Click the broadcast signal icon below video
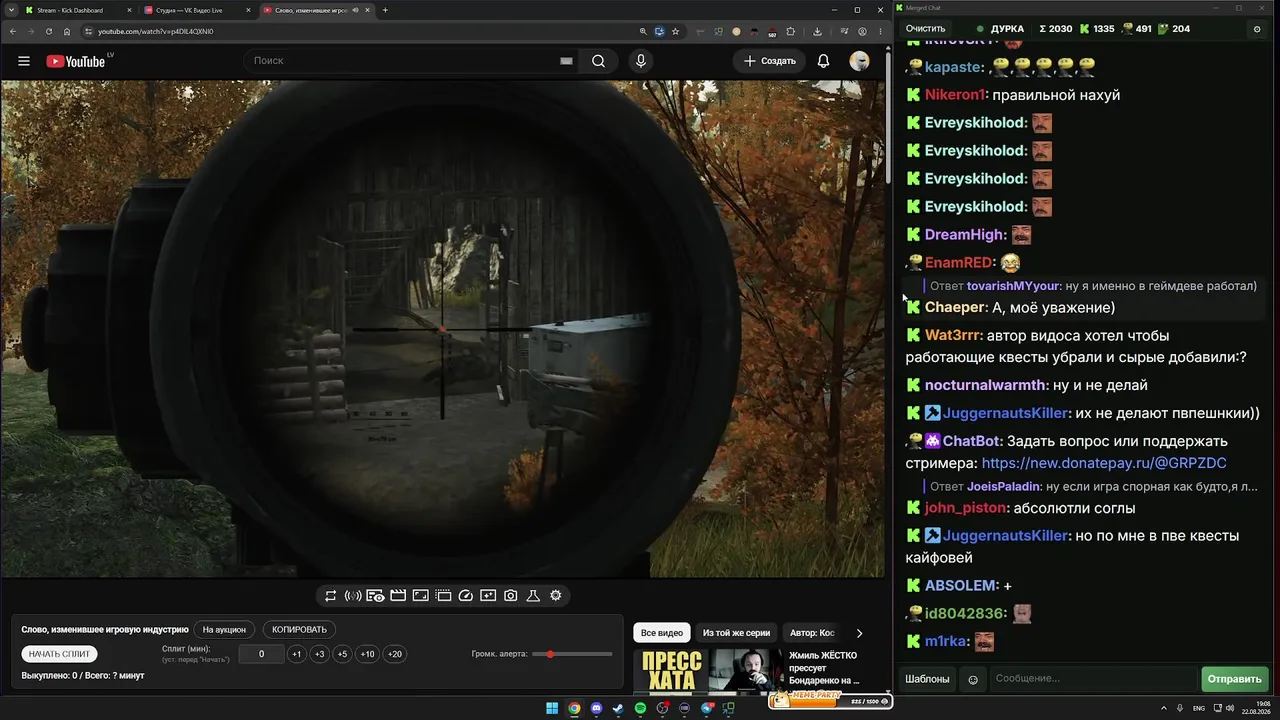1280x720 pixels. [x=353, y=596]
